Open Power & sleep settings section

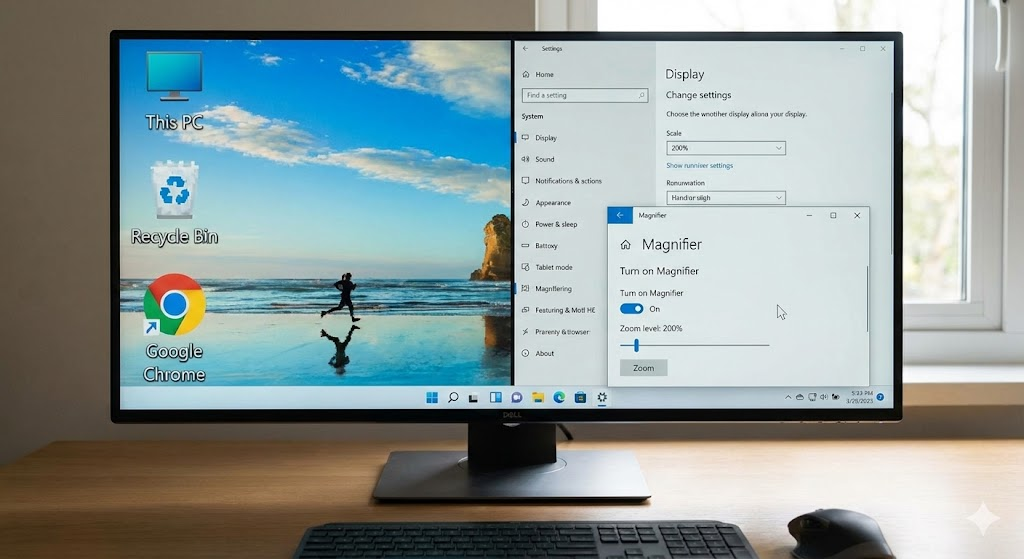tap(555, 224)
